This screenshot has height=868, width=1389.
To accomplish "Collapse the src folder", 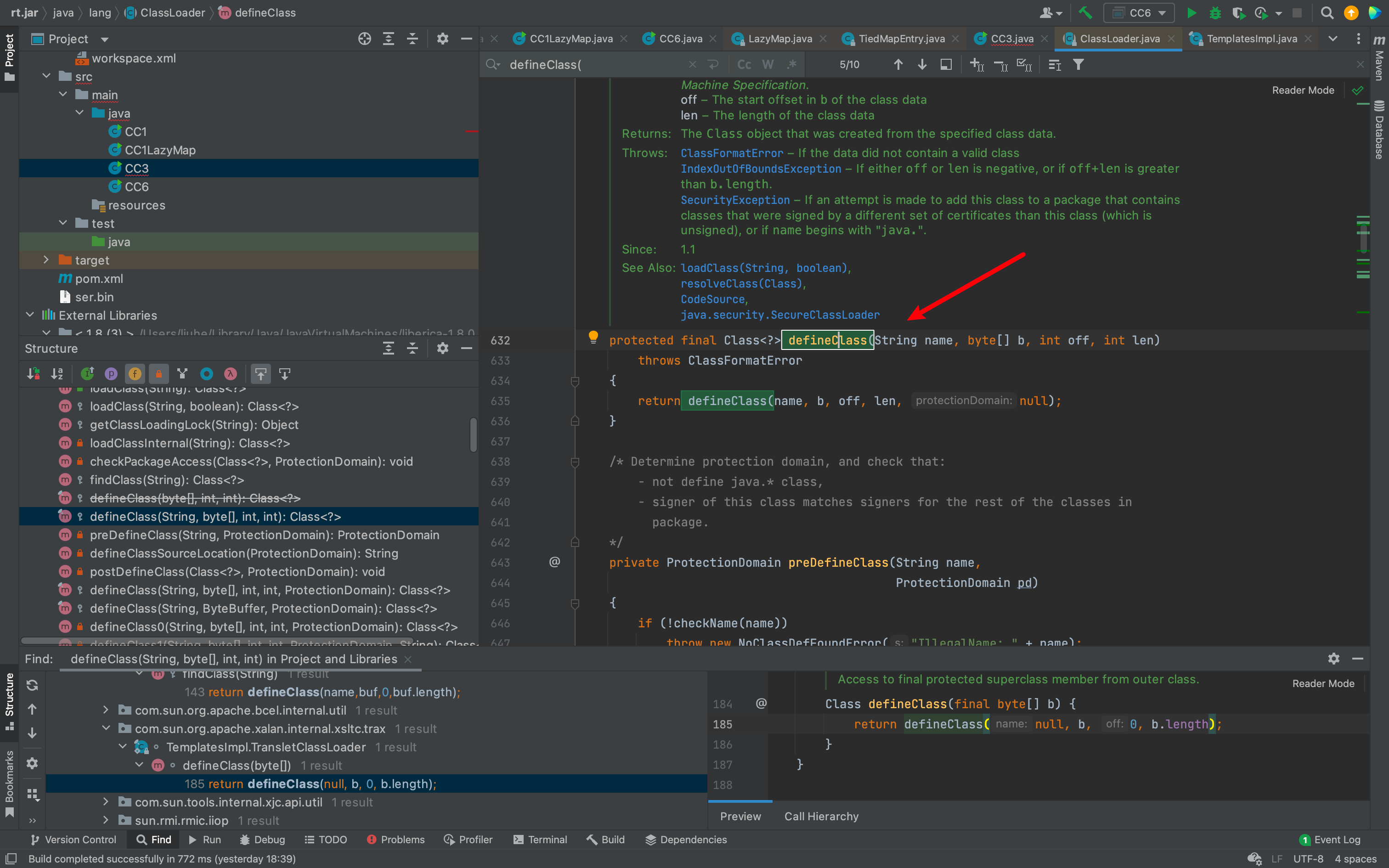I will [x=46, y=76].
